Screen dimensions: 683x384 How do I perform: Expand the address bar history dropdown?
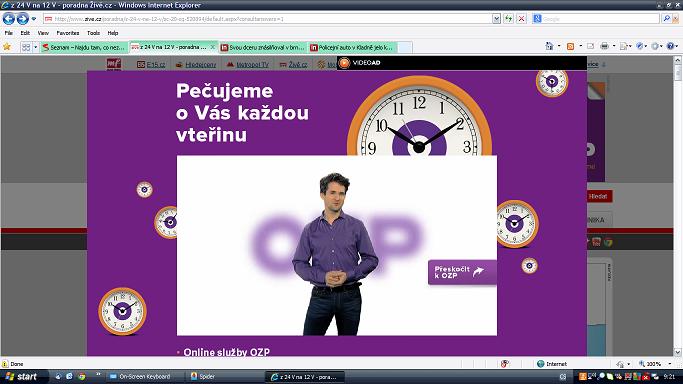point(496,19)
